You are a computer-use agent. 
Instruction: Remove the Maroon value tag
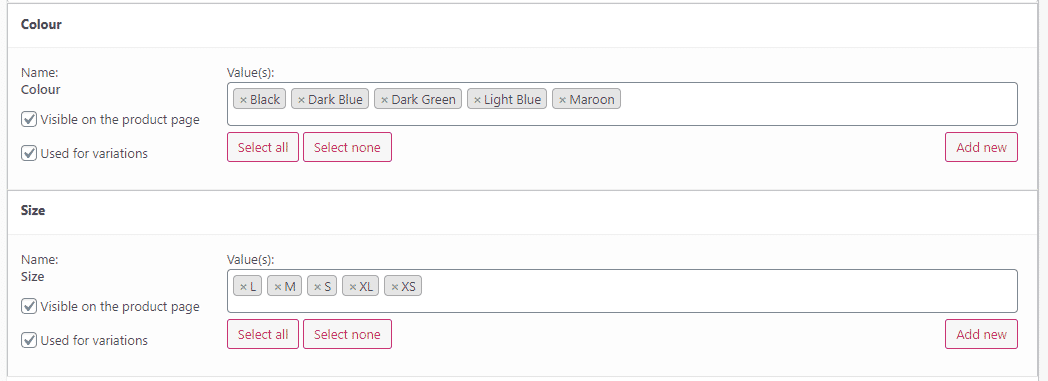click(x=563, y=100)
